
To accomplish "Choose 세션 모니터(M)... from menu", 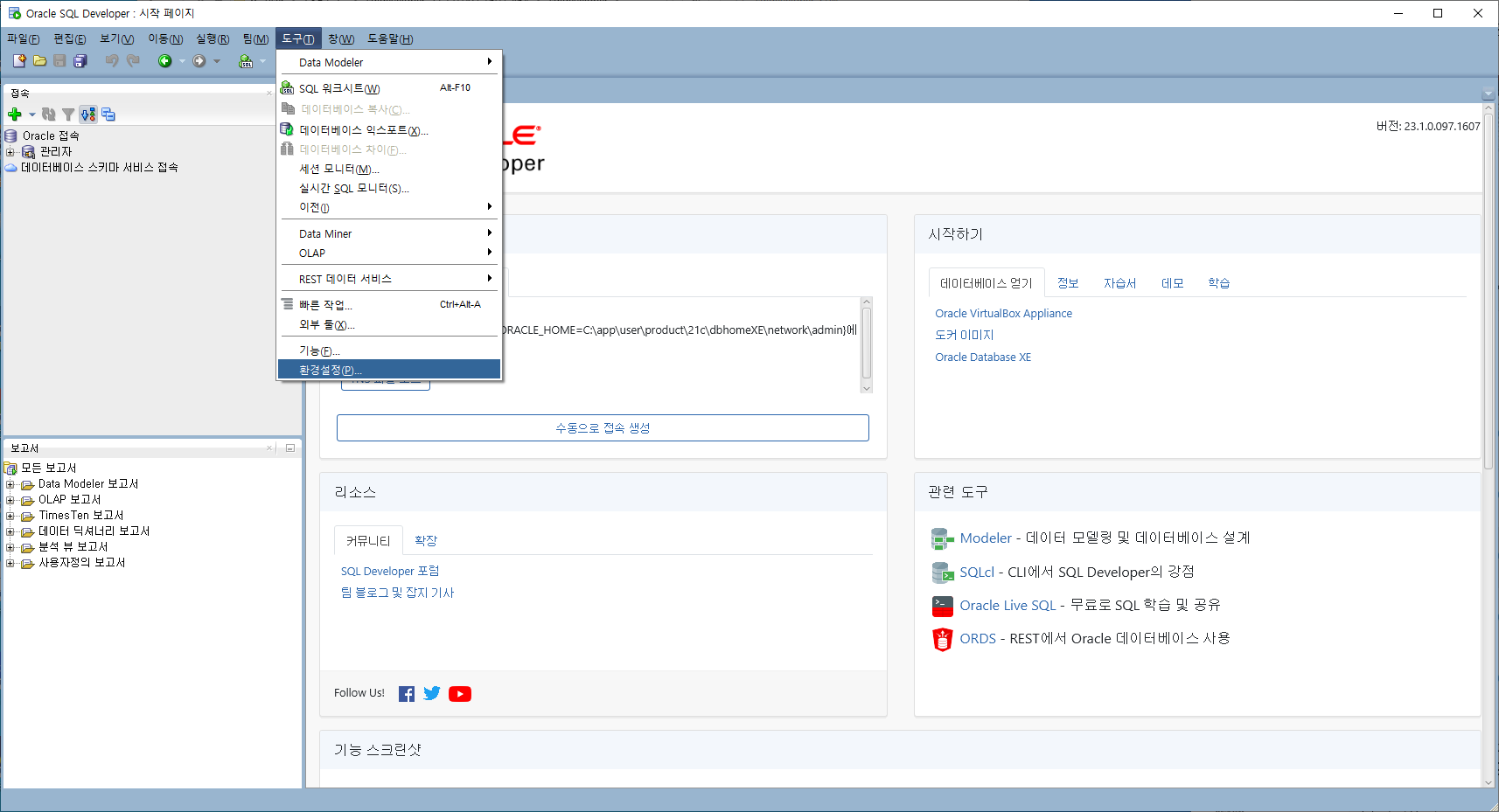I will pyautogui.click(x=389, y=169).
